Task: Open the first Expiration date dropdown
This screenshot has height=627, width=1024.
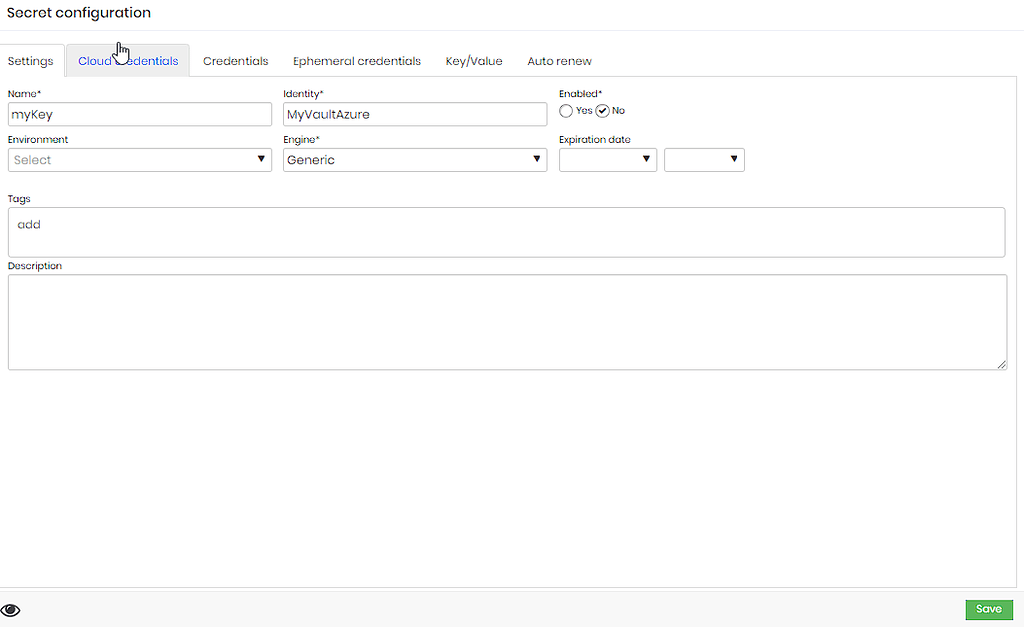Action: click(x=608, y=160)
